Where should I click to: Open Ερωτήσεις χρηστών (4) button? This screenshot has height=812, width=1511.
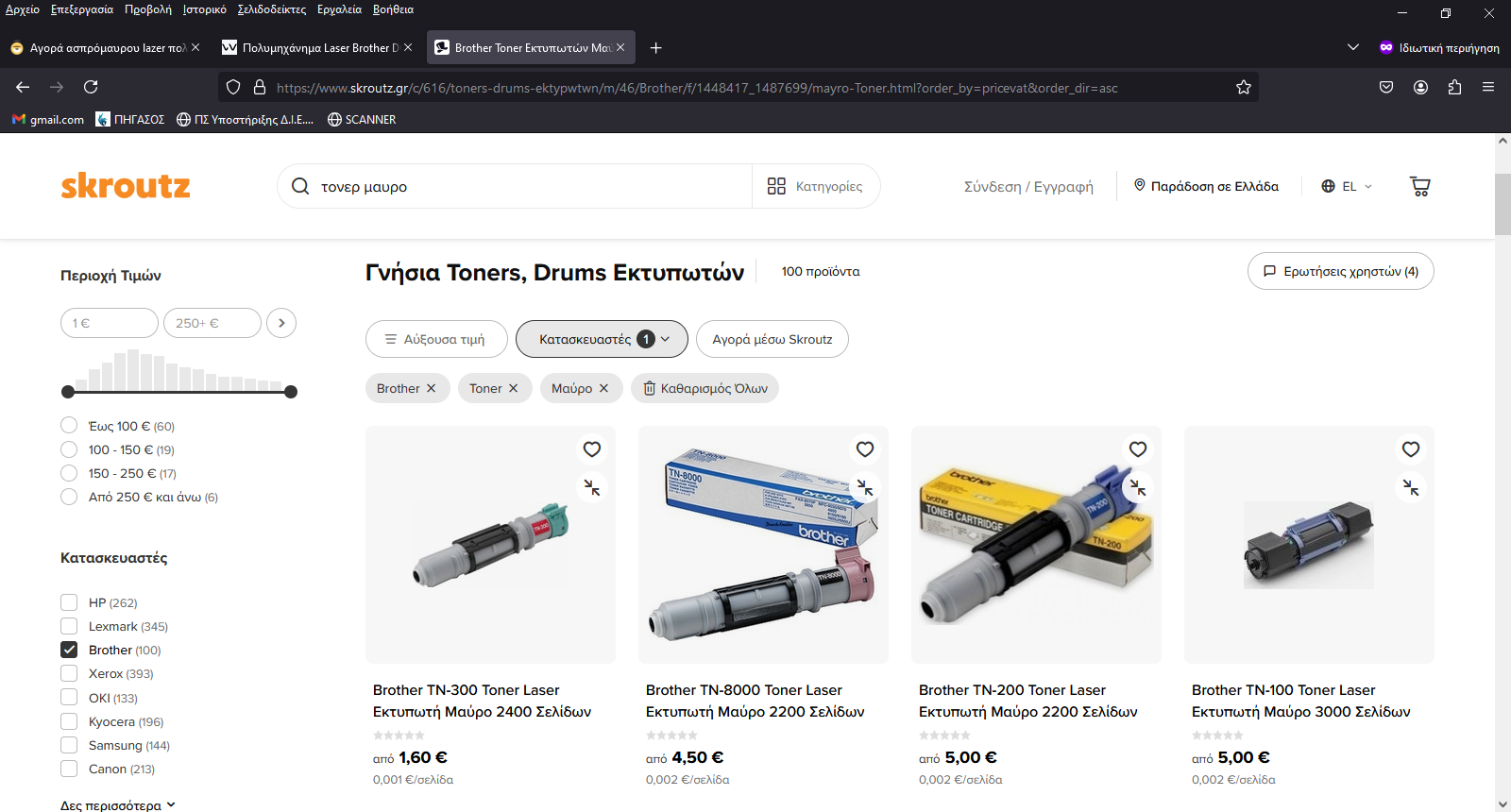pyautogui.click(x=1341, y=271)
